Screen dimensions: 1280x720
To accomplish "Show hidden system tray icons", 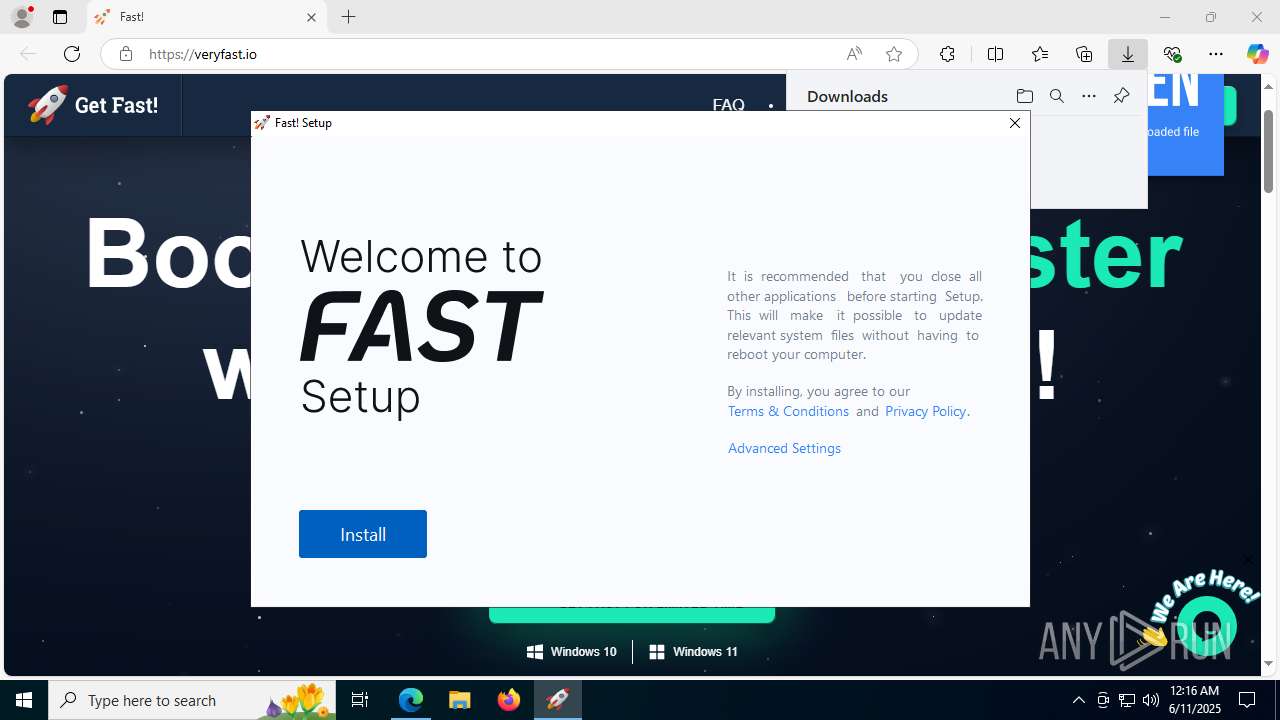I will (1078, 700).
